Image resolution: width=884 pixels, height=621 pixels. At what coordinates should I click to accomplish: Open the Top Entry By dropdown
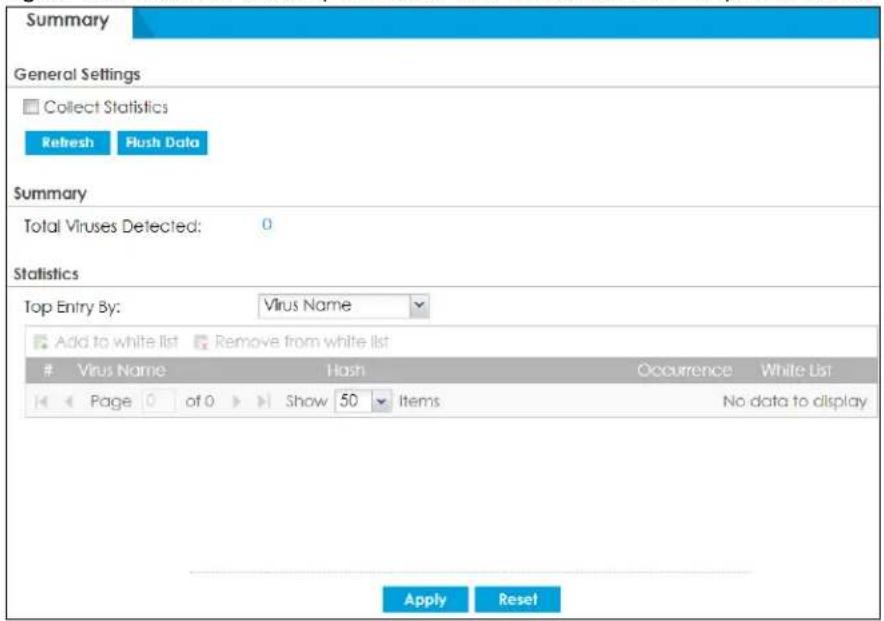pyautogui.click(x=343, y=305)
